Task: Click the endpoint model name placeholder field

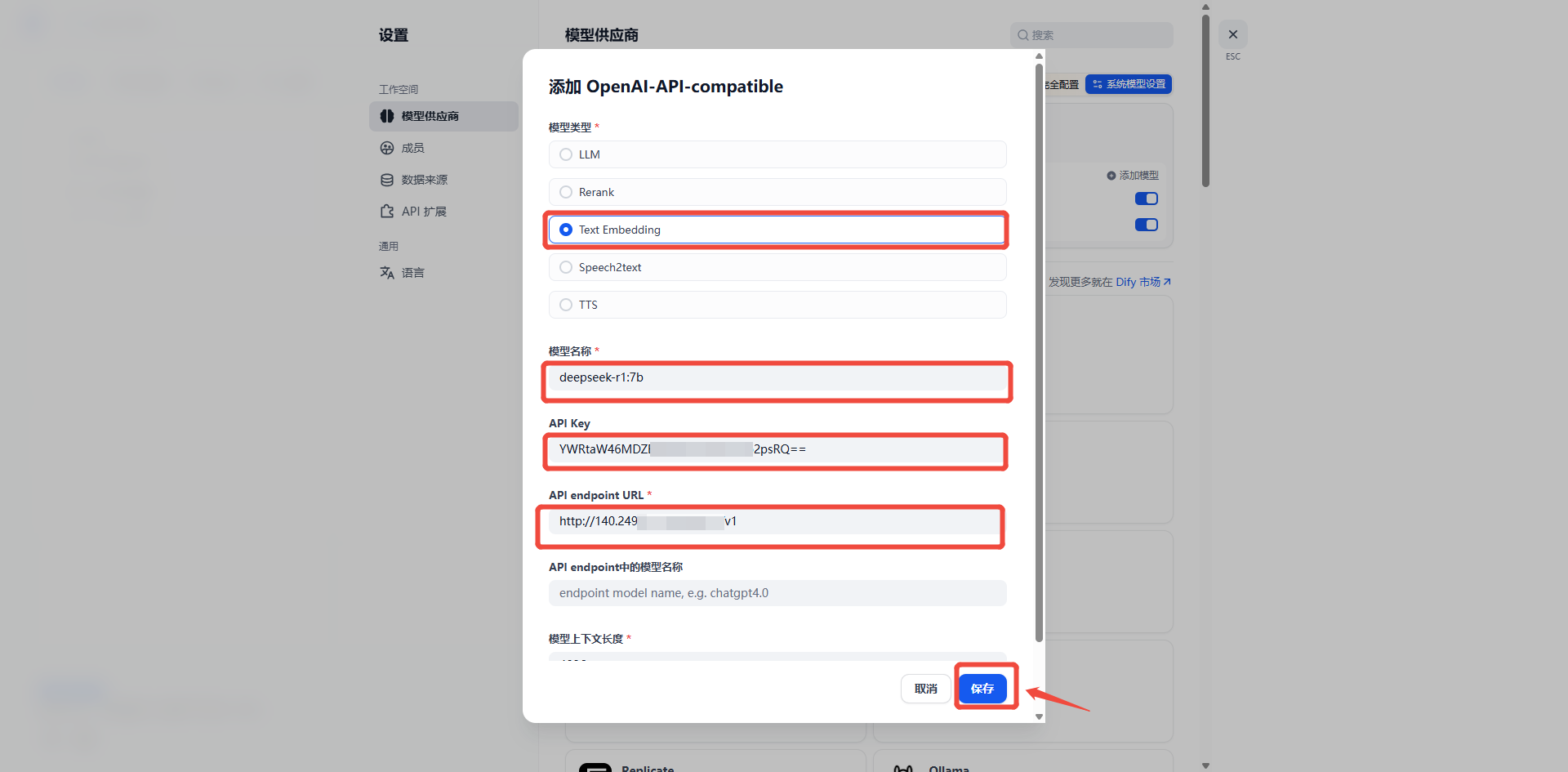Action: coord(777,593)
